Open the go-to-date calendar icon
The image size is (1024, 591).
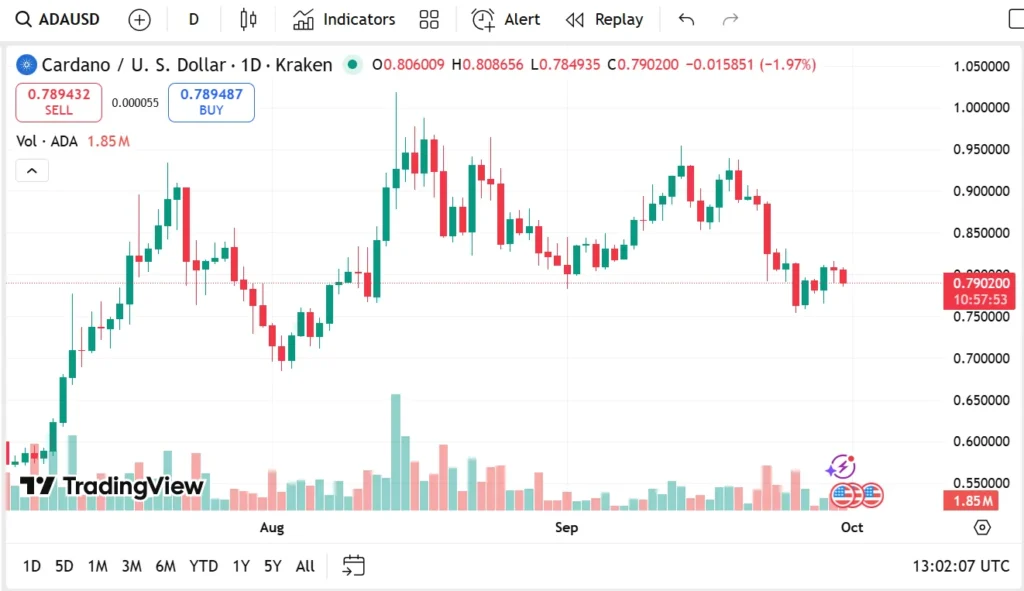(x=353, y=566)
